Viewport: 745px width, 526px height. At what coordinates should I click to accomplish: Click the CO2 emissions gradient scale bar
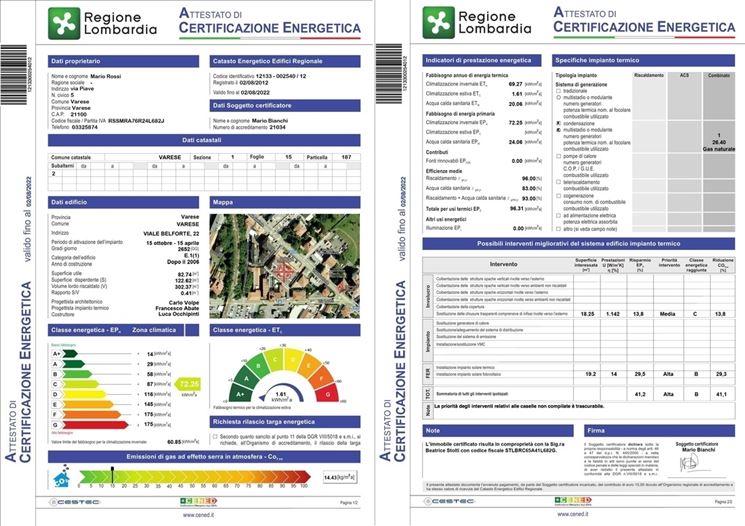click(x=195, y=477)
